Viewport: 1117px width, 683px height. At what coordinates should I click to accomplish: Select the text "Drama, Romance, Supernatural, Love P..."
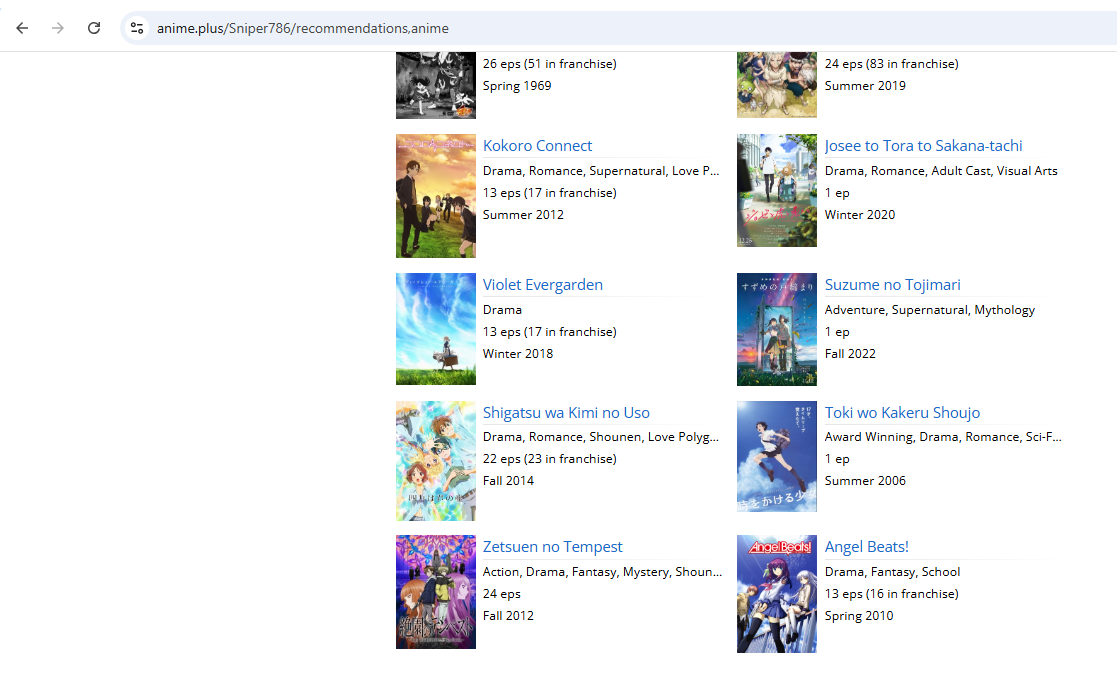pyautogui.click(x=601, y=171)
